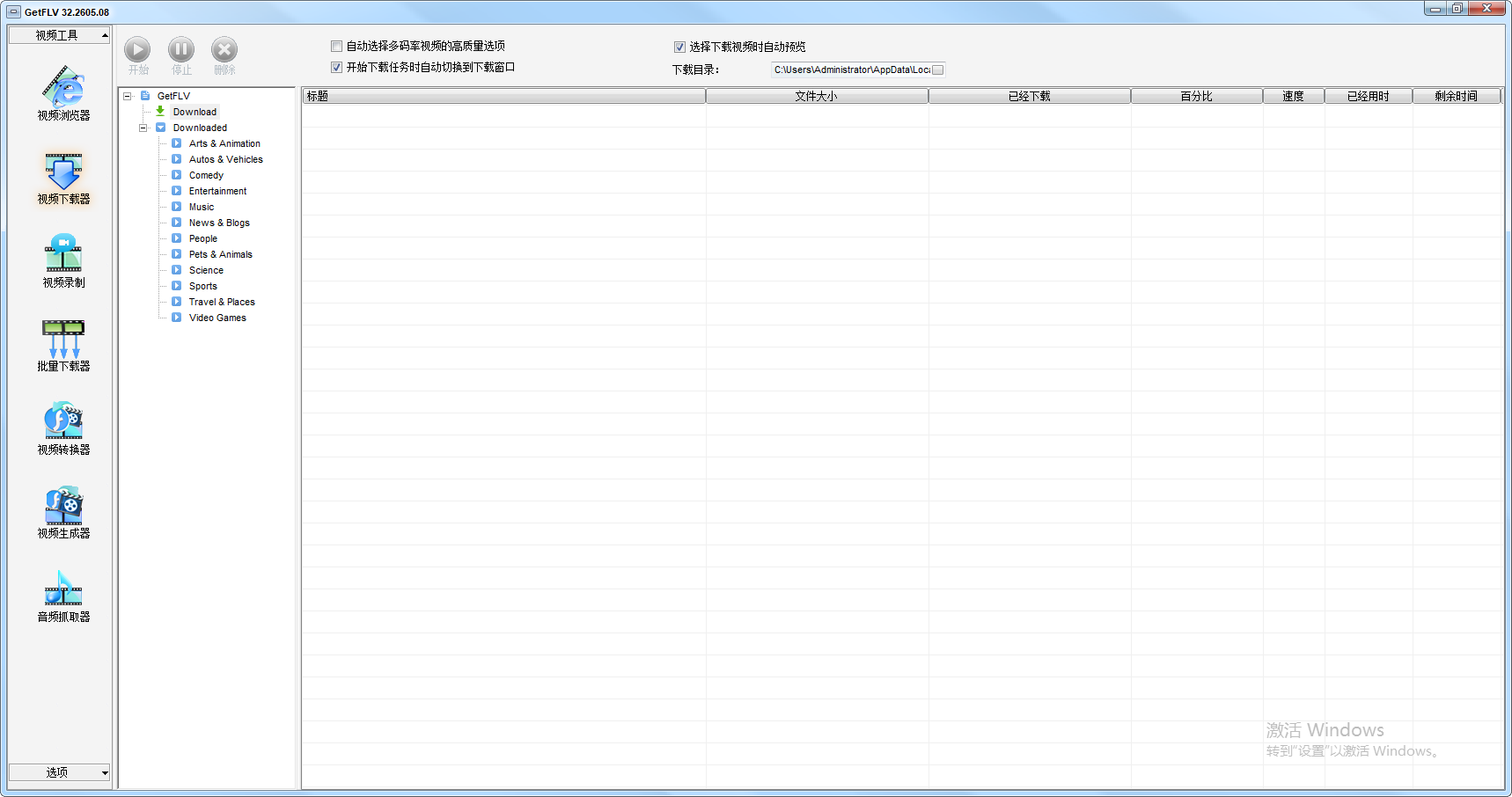Image resolution: width=1512 pixels, height=797 pixels.
Task: Select the Comedy tree label
Action: 206,175
